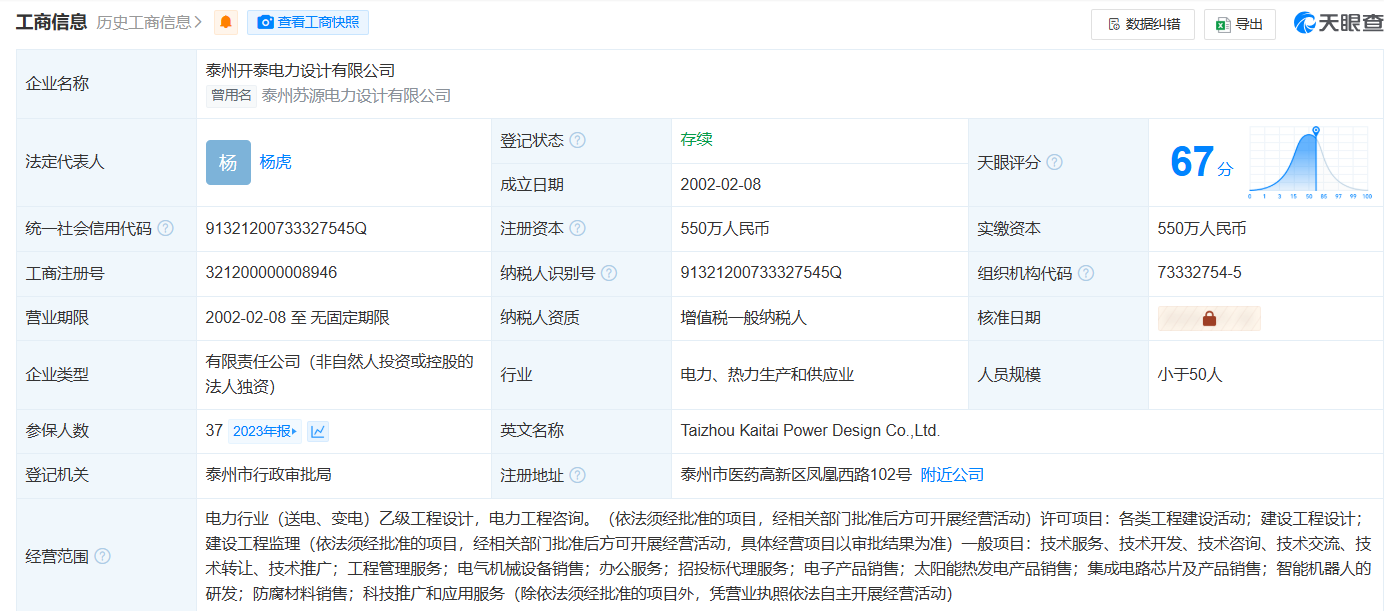Click English name Taizhou Kaitai Power Design Co.,Ltd.
This screenshot has width=1384, height=611.
810,431
